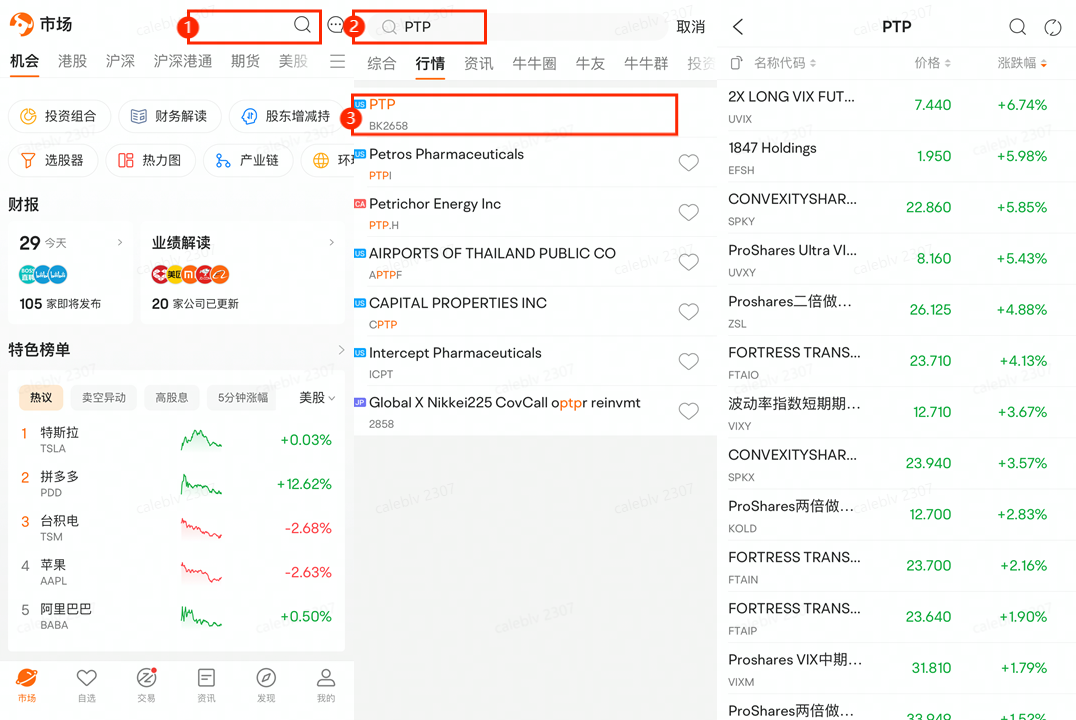Open 特斯拉 TSLA ranking row
This screenshot has height=720, width=1076.
[176, 440]
